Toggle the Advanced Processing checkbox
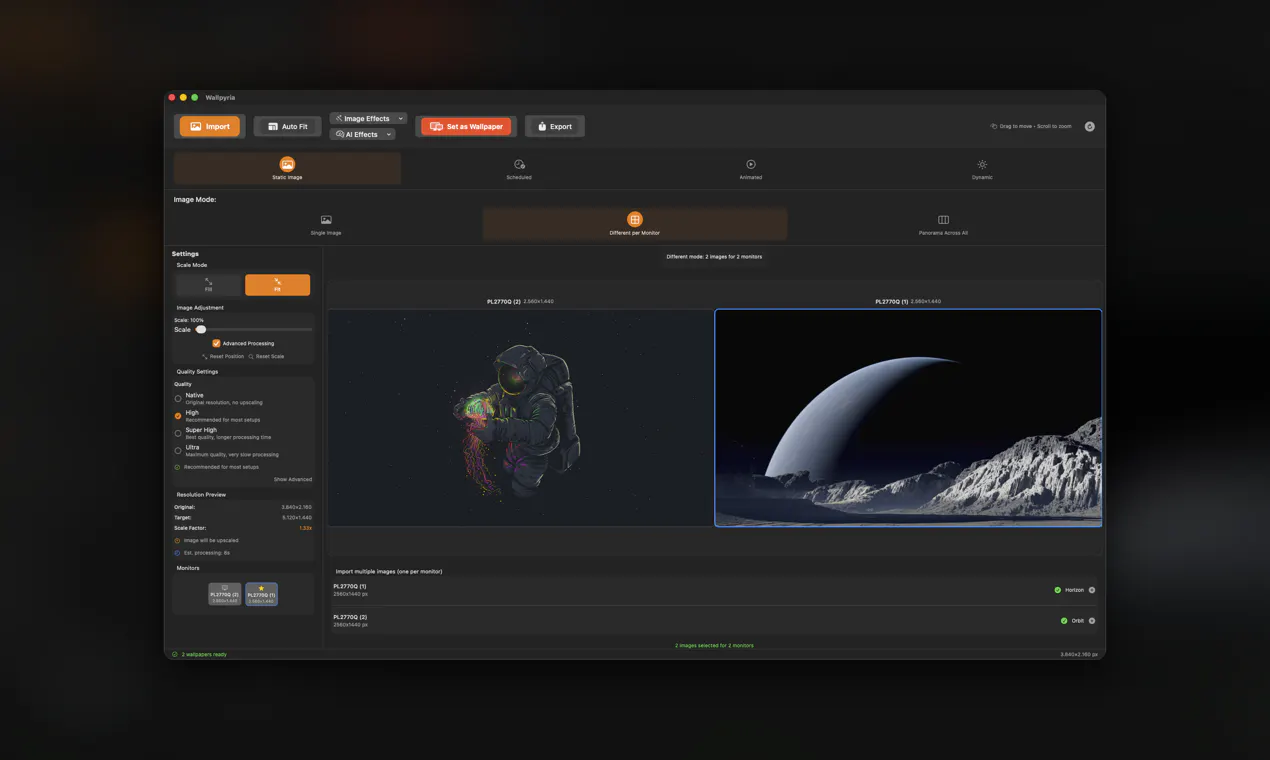Screen dimensions: 1270x760 216,343
